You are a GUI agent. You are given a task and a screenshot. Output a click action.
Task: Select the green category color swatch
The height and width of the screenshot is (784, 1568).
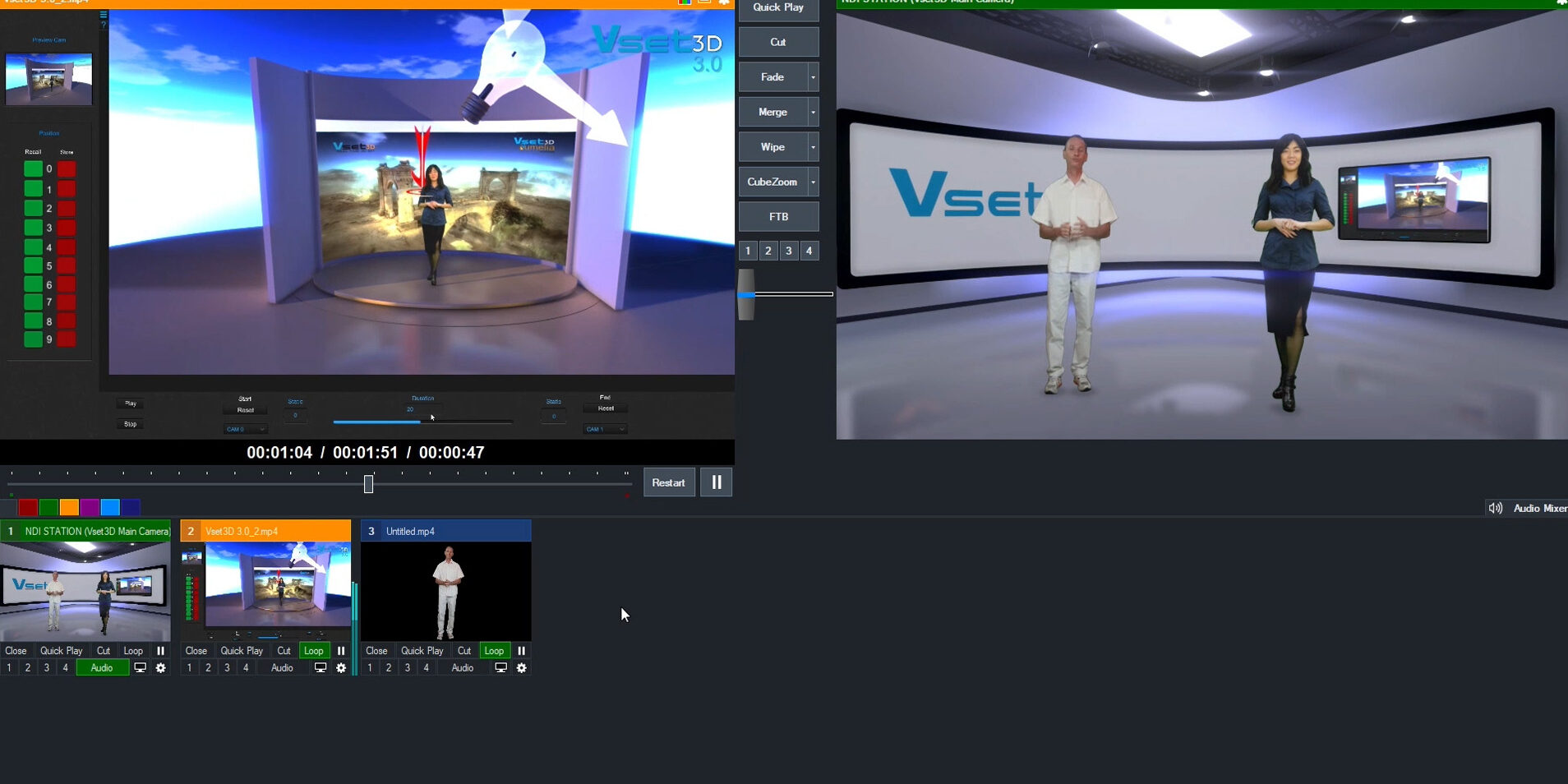coord(48,507)
